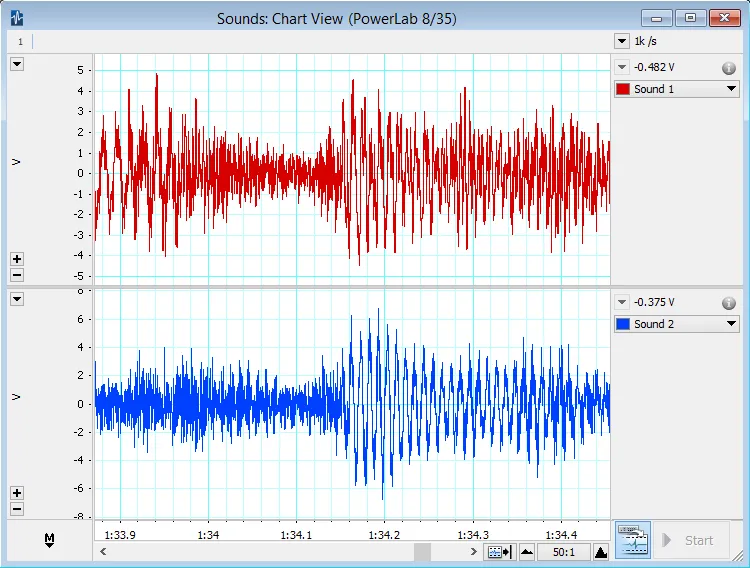Zoom in Sound 1 amplitude with plus button
750x568 pixels.
[x=17, y=259]
